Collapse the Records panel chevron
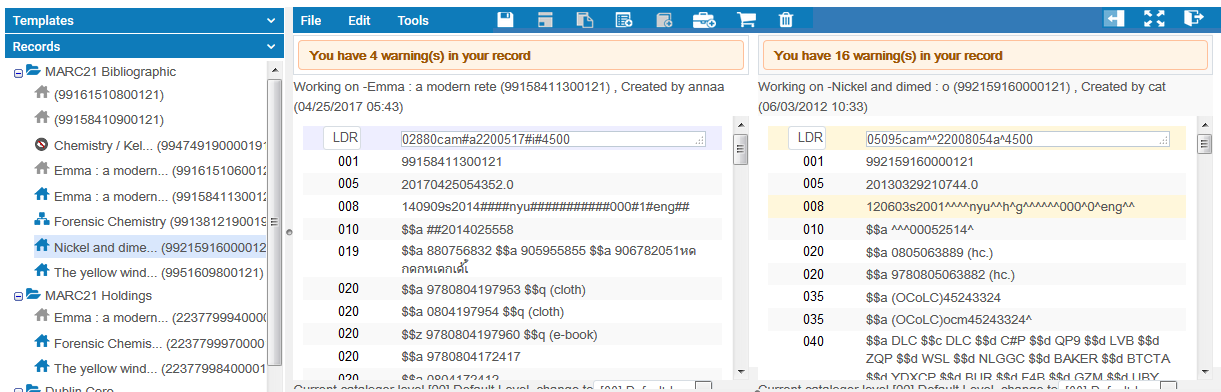This screenshot has width=1221, height=392. pyautogui.click(x=271, y=46)
